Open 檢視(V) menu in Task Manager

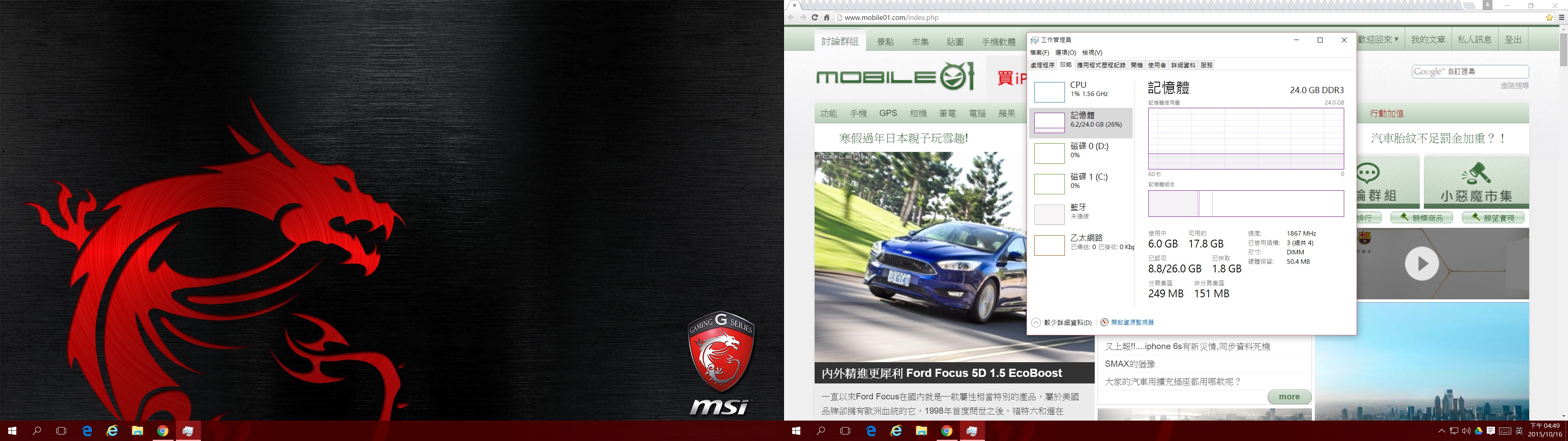(x=1092, y=52)
